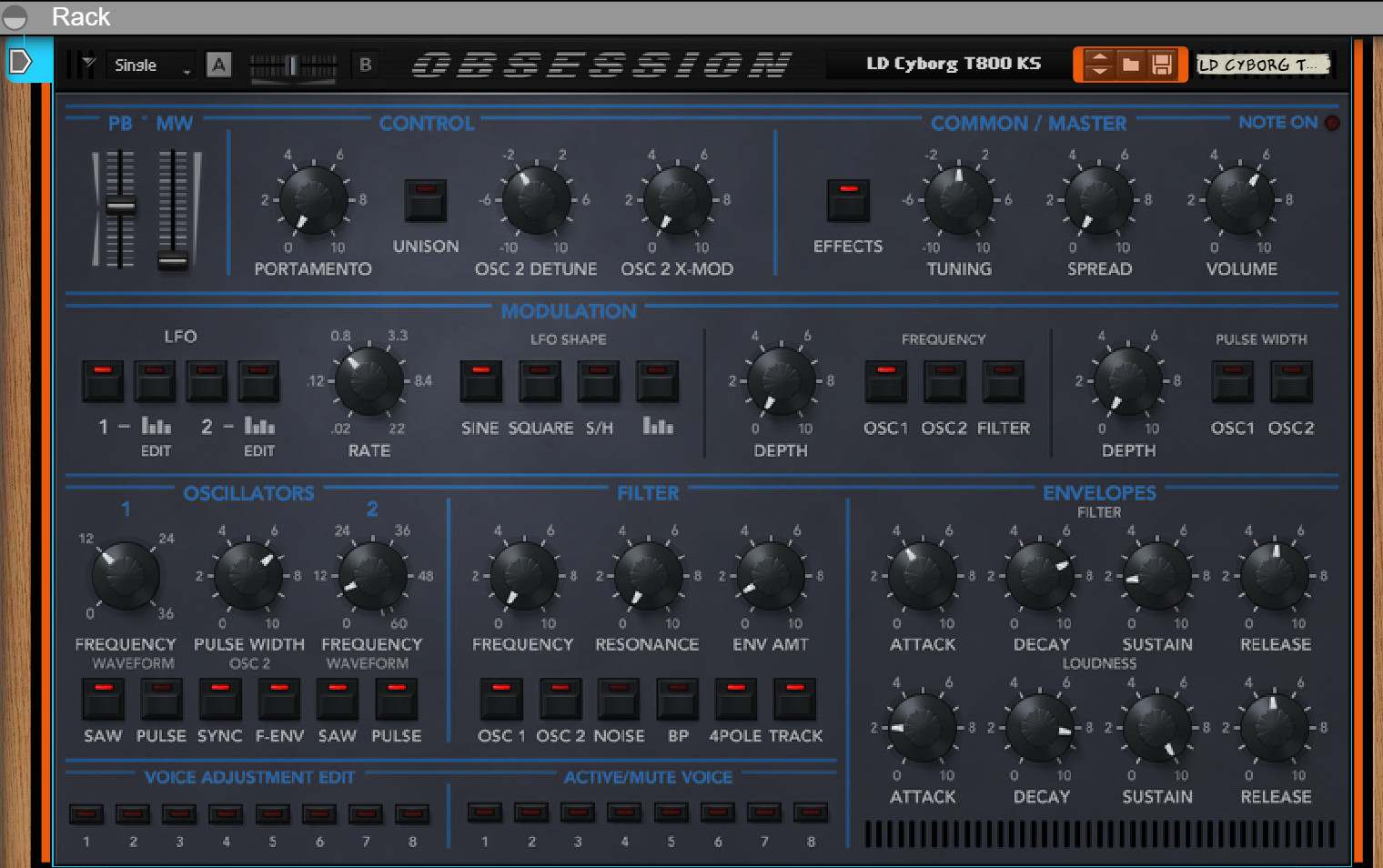Click the OSC 2 X-MOD knob
The height and width of the screenshot is (868, 1383).
678,200
